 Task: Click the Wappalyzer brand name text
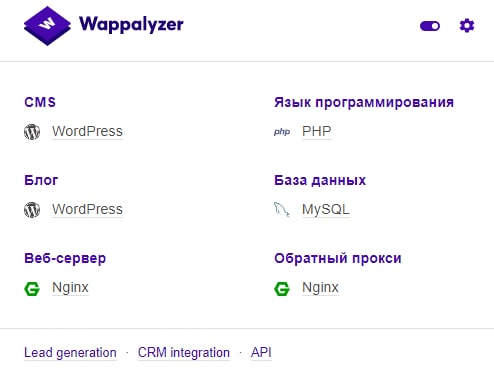point(131,24)
